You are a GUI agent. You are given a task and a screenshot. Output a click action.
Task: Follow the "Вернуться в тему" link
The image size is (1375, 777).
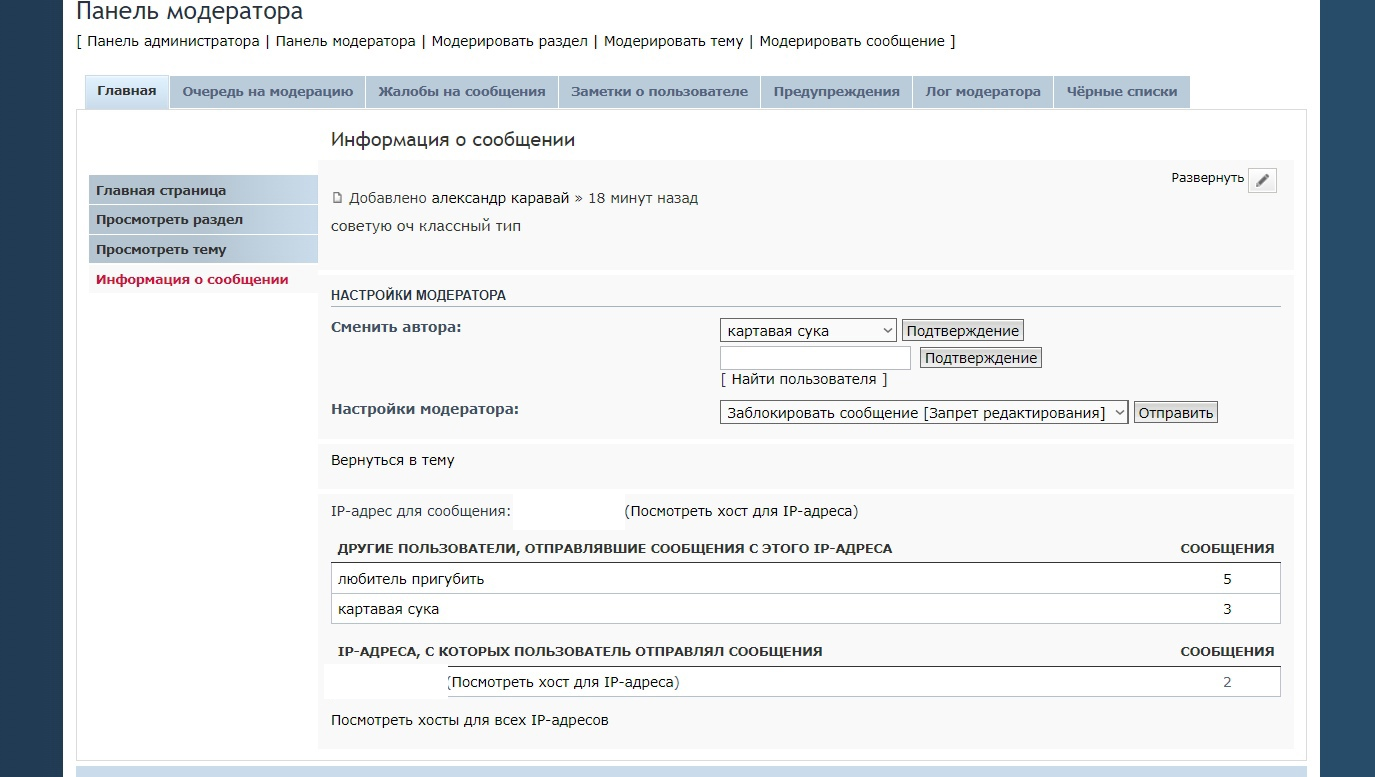tap(392, 460)
